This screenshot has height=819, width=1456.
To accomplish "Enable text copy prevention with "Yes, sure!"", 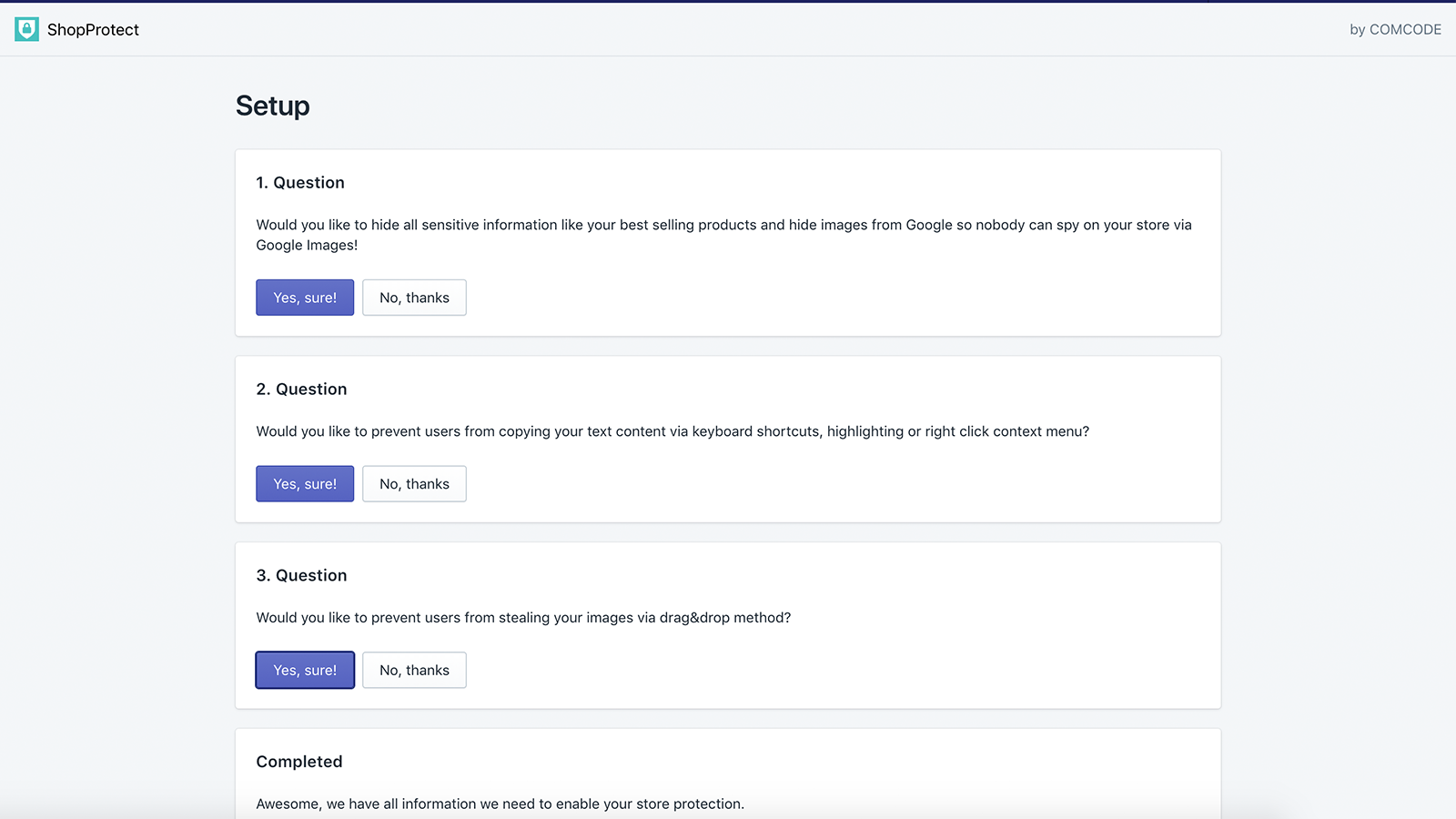I will pyautogui.click(x=304, y=483).
